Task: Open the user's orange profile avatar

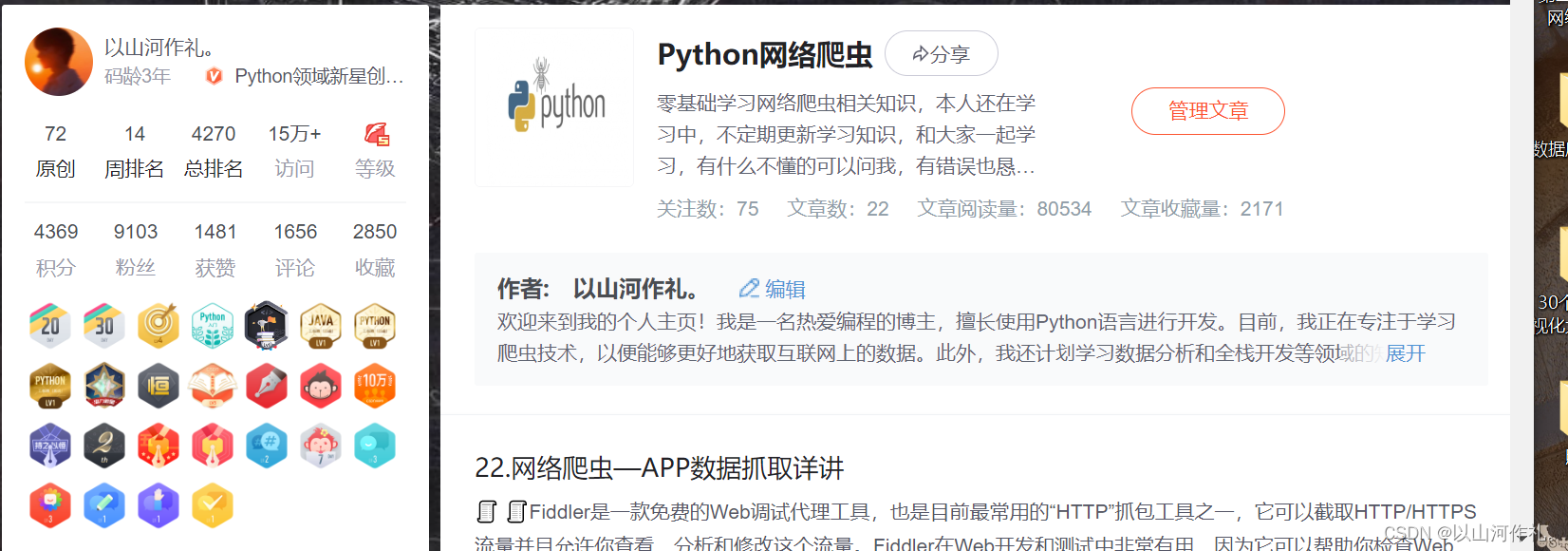Action: 59,62
